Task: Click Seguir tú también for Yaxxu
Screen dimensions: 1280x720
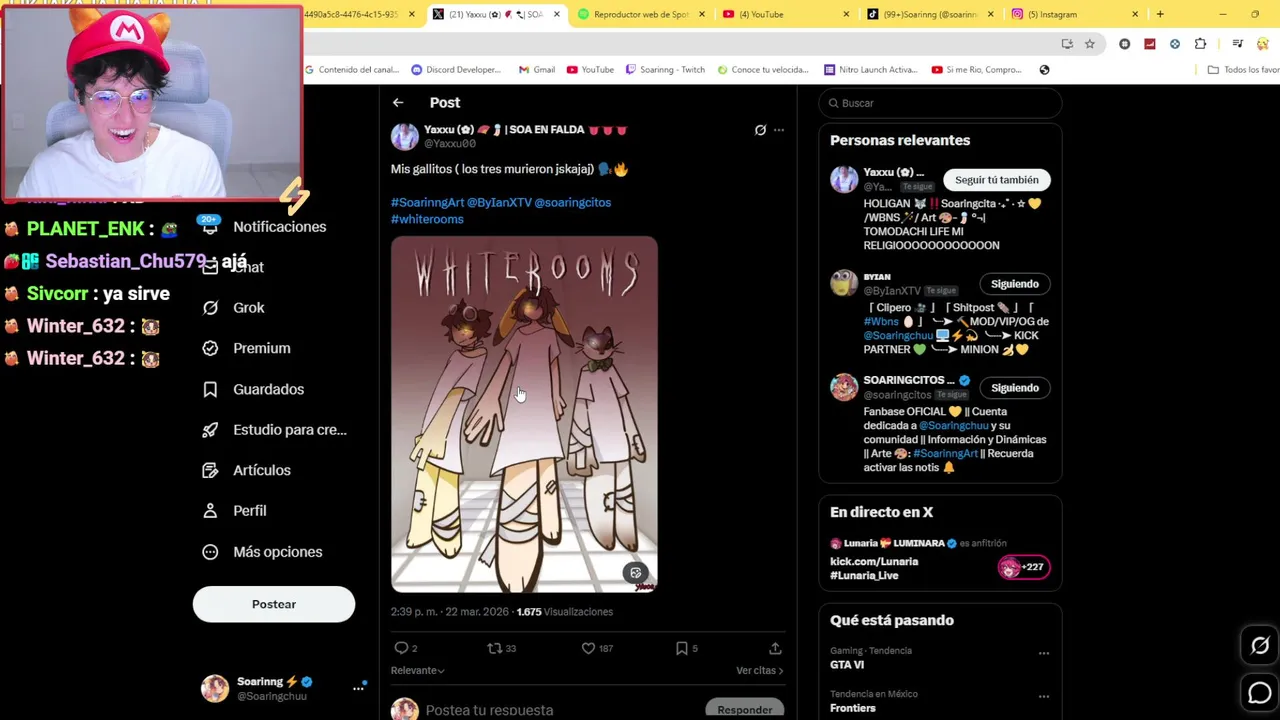Action: click(x=997, y=180)
